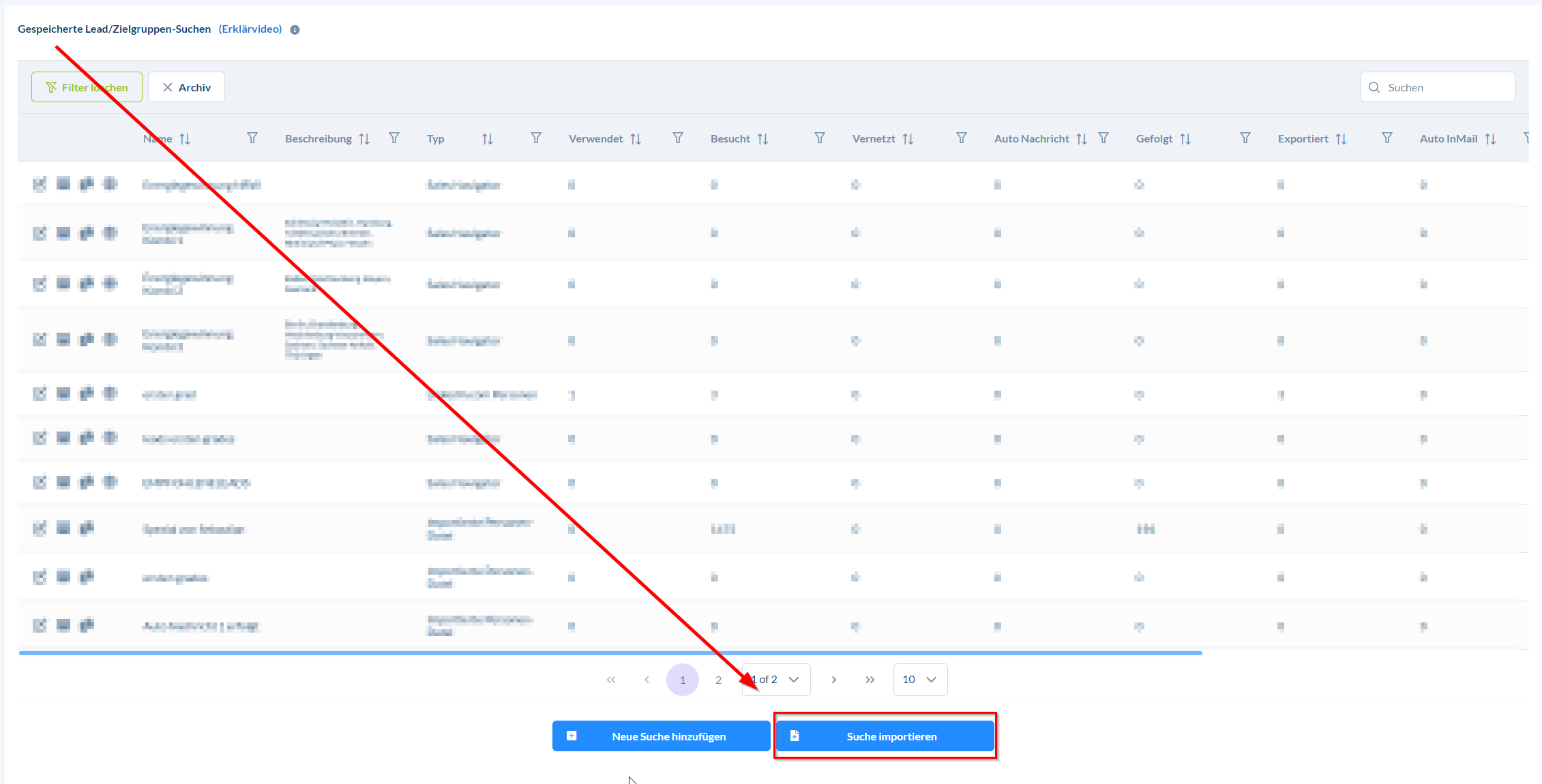Screen dimensions: 1542x784
Task: Click edit icon in first table row
Action: [x=40, y=184]
